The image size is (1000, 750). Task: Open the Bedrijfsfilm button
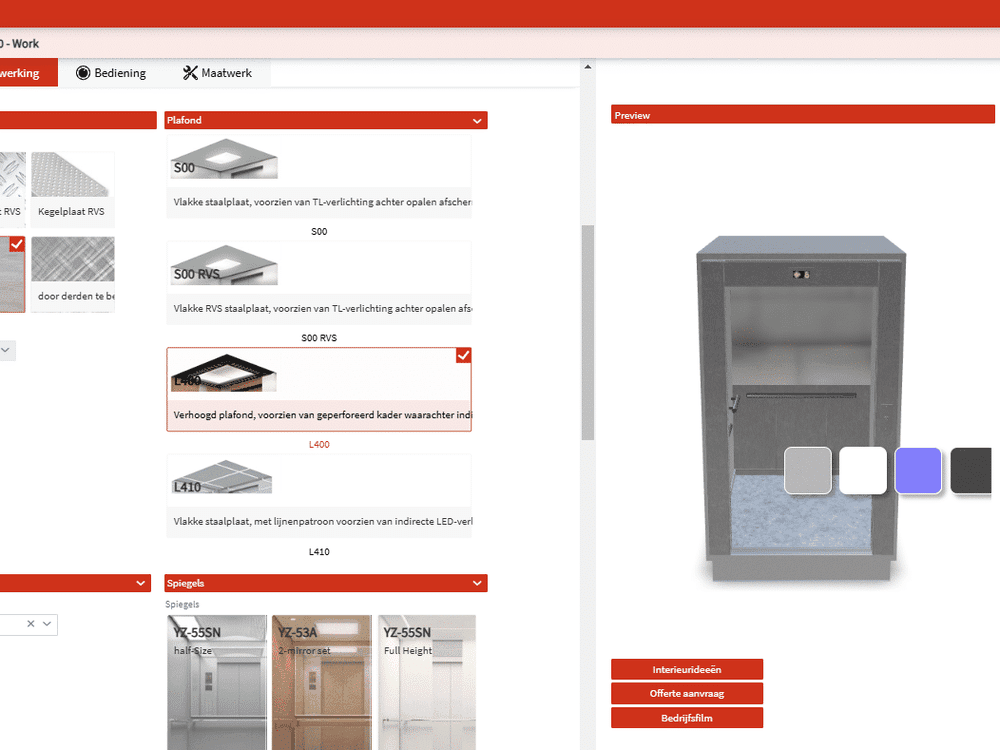click(687, 717)
